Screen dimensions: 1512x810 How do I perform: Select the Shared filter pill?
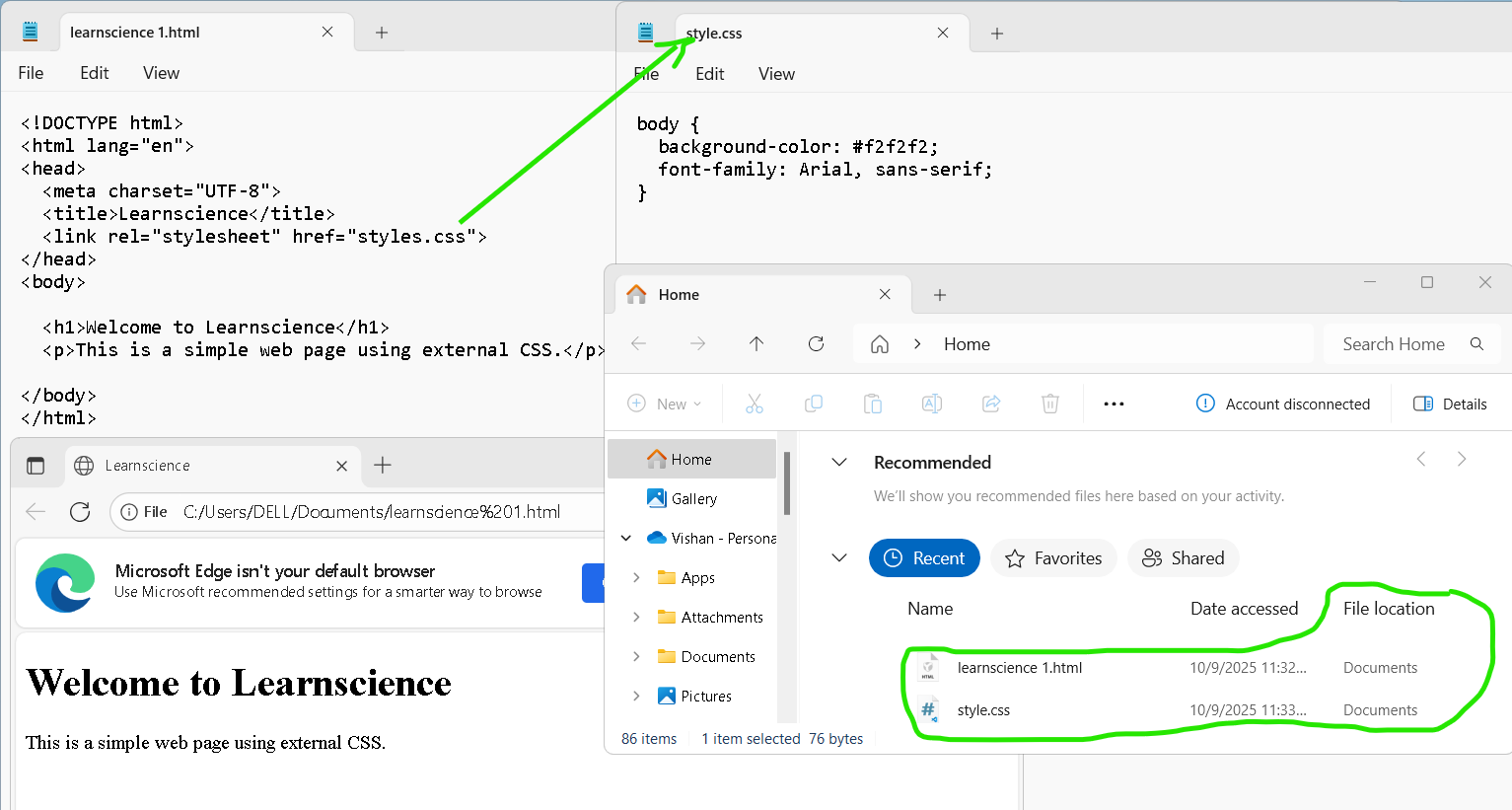click(x=1184, y=558)
